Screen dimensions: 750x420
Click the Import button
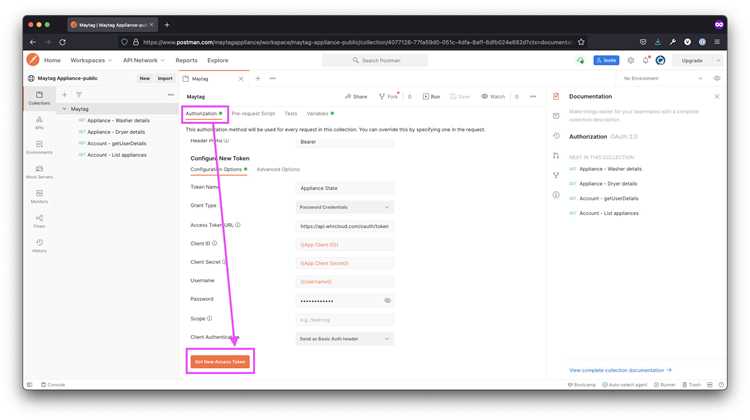point(165,78)
